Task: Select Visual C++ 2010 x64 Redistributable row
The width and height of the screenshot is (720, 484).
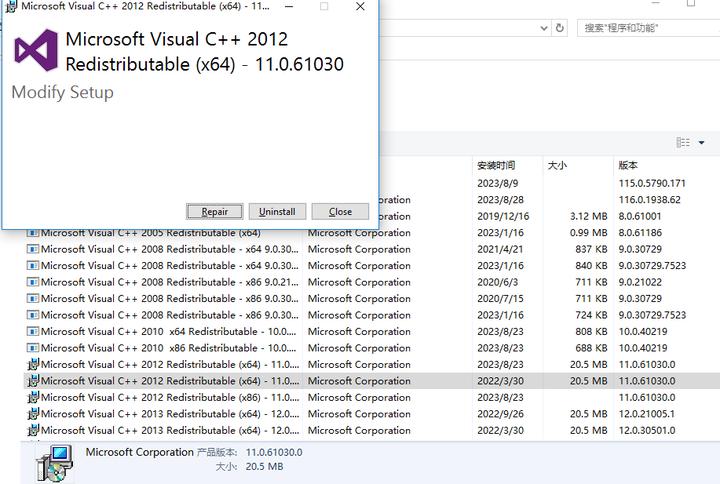Action: tap(372, 332)
